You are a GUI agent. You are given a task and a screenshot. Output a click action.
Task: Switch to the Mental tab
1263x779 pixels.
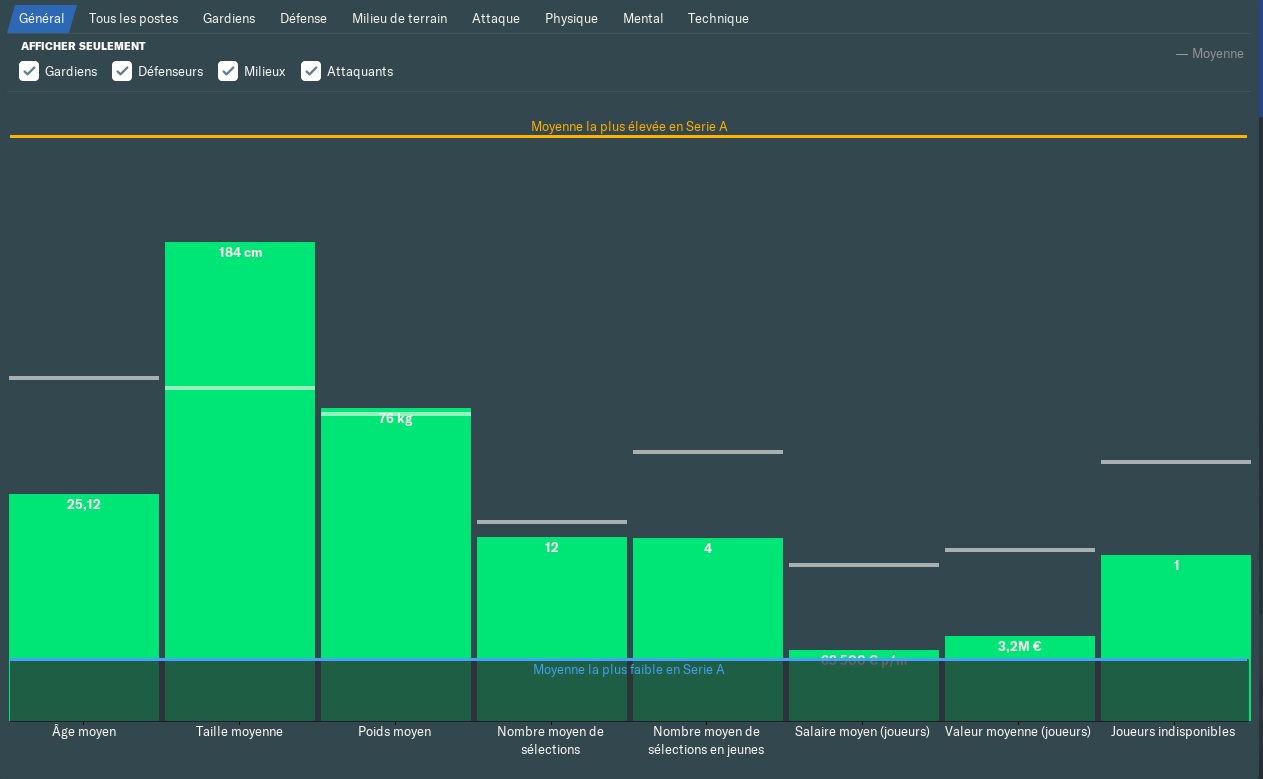pos(643,19)
